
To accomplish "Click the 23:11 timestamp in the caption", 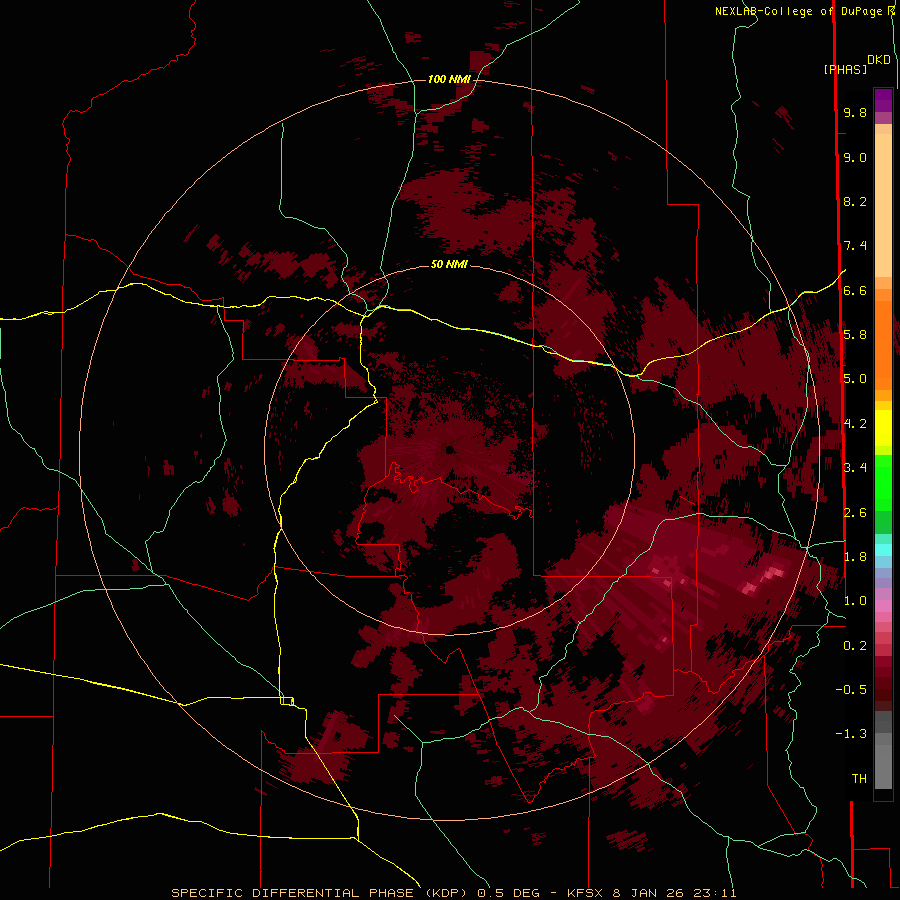I will [713, 893].
